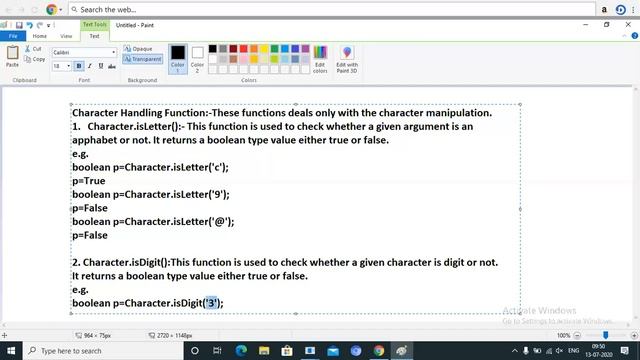Open Mail app from taskbar
640x360 pixels.
tap(333, 351)
